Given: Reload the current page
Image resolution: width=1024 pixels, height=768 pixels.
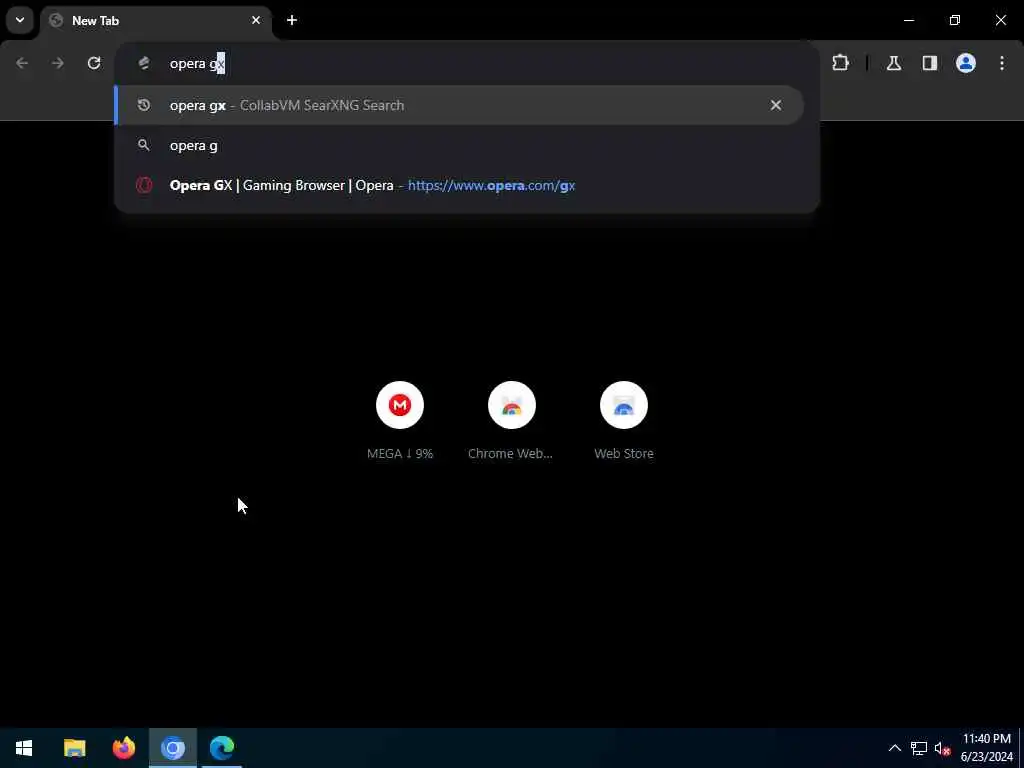Looking at the screenshot, I should (94, 63).
